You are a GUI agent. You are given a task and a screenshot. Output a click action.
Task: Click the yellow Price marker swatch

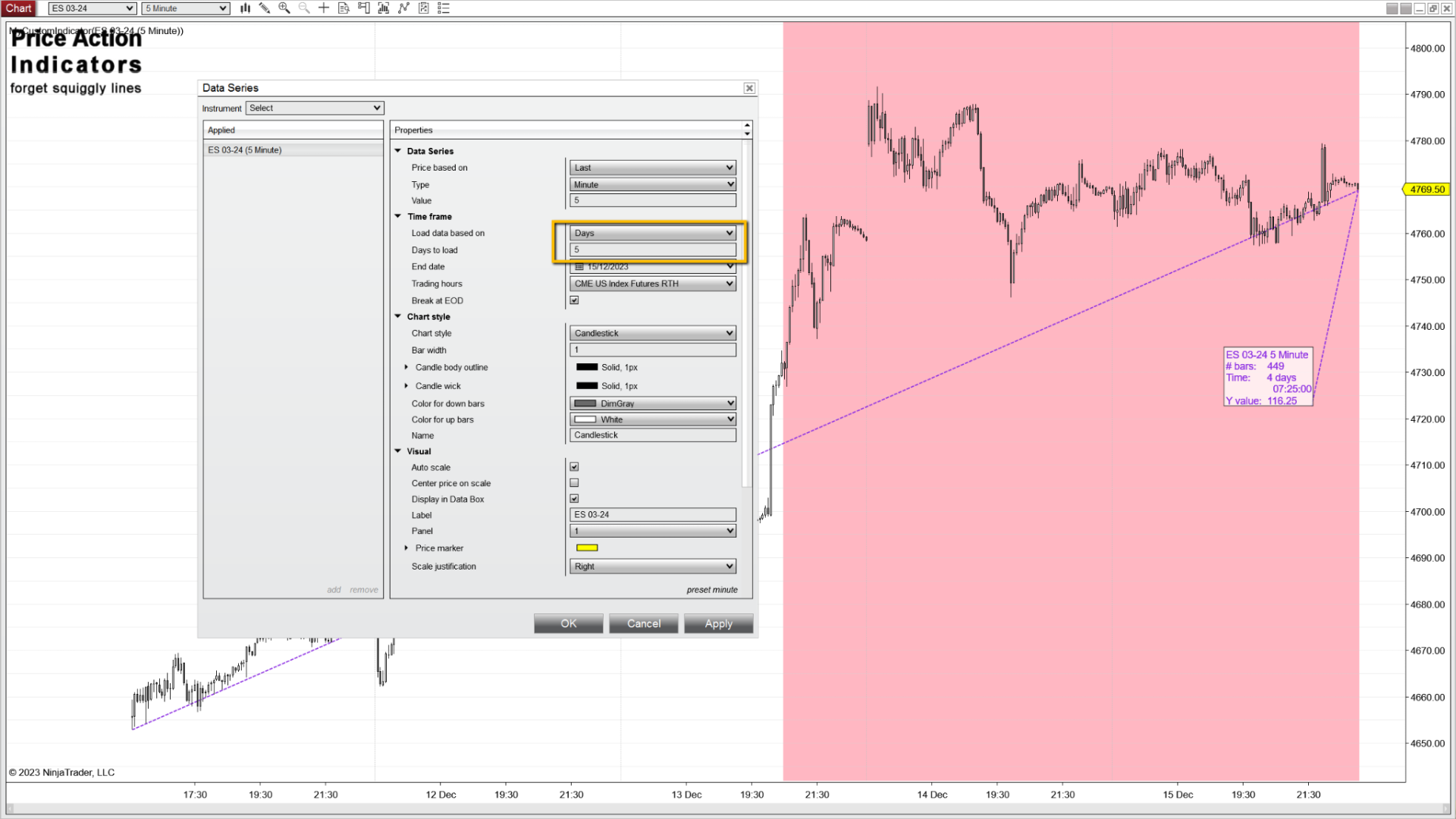click(x=587, y=548)
